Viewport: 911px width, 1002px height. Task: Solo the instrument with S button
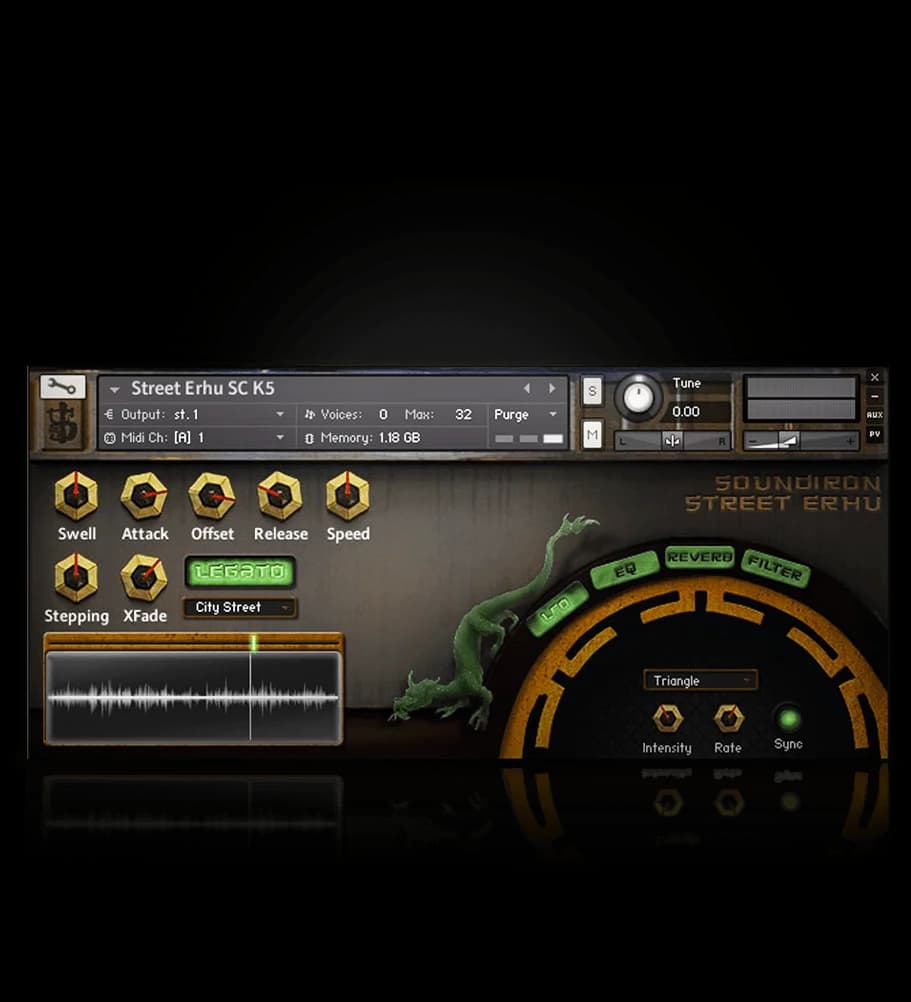pos(592,391)
